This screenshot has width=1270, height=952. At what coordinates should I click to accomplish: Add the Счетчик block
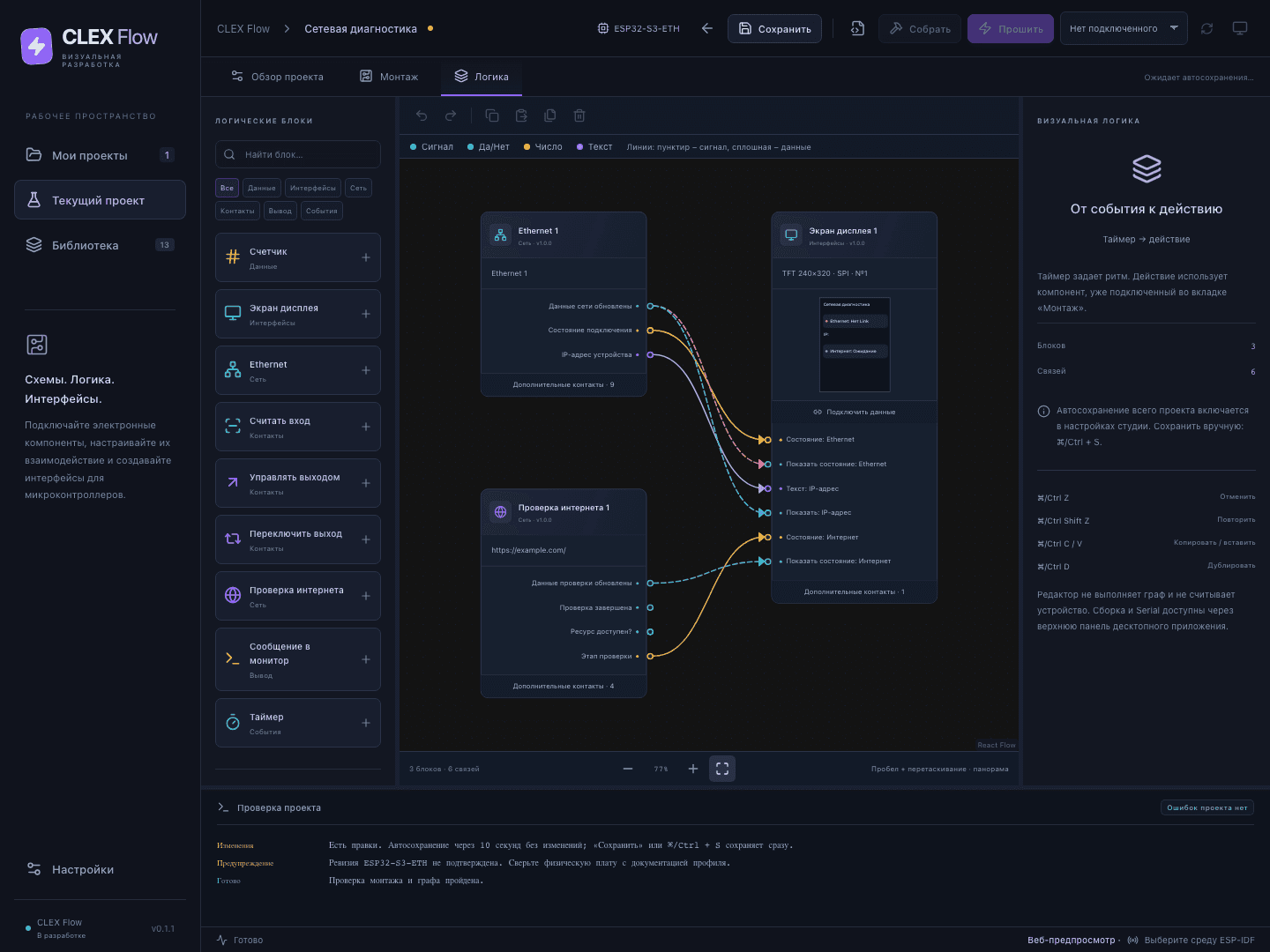[x=366, y=257]
